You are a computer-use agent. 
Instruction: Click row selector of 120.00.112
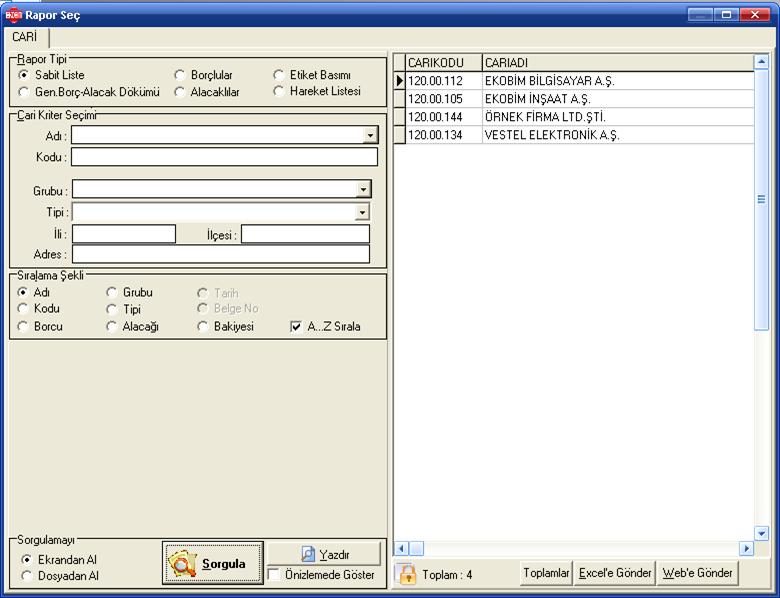click(399, 81)
